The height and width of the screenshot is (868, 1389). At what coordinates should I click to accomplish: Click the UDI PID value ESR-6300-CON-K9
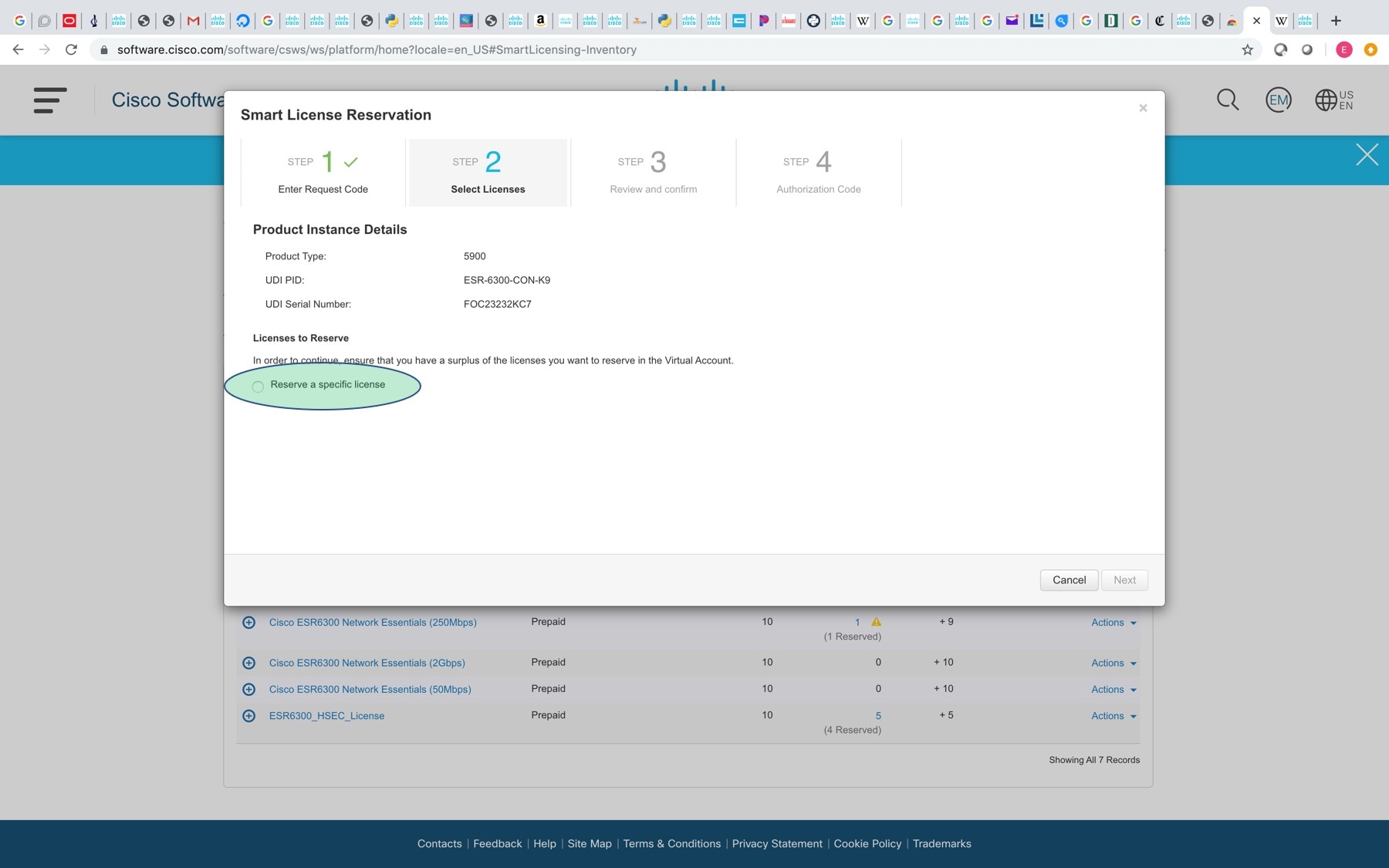point(507,280)
